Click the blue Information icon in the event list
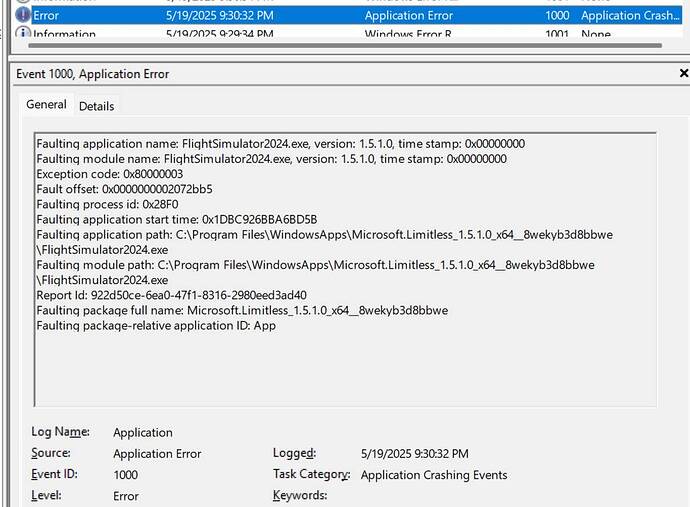 pos(22,34)
